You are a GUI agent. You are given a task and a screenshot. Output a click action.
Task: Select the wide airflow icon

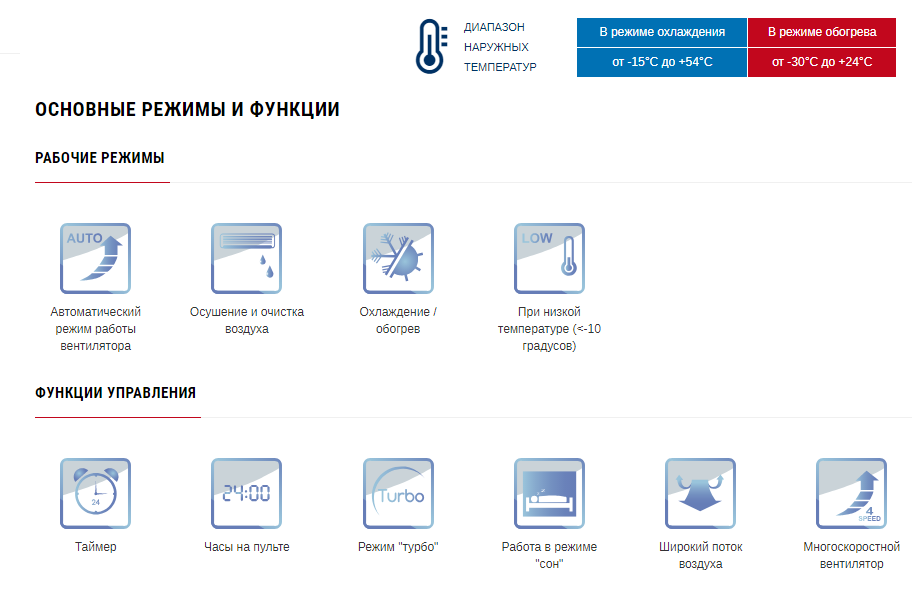point(700,493)
